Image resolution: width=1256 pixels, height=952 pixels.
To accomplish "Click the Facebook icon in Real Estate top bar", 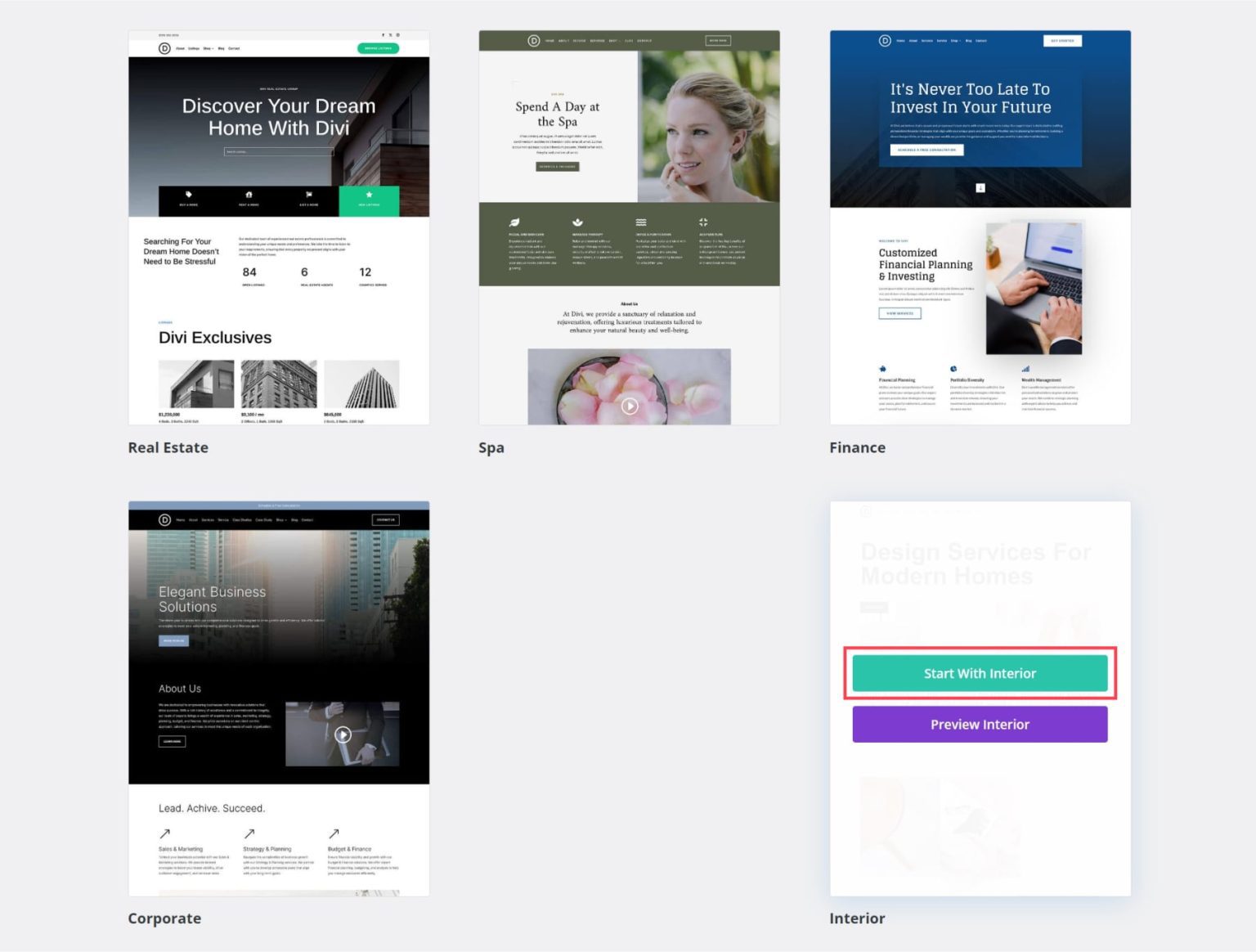I will 383,34.
